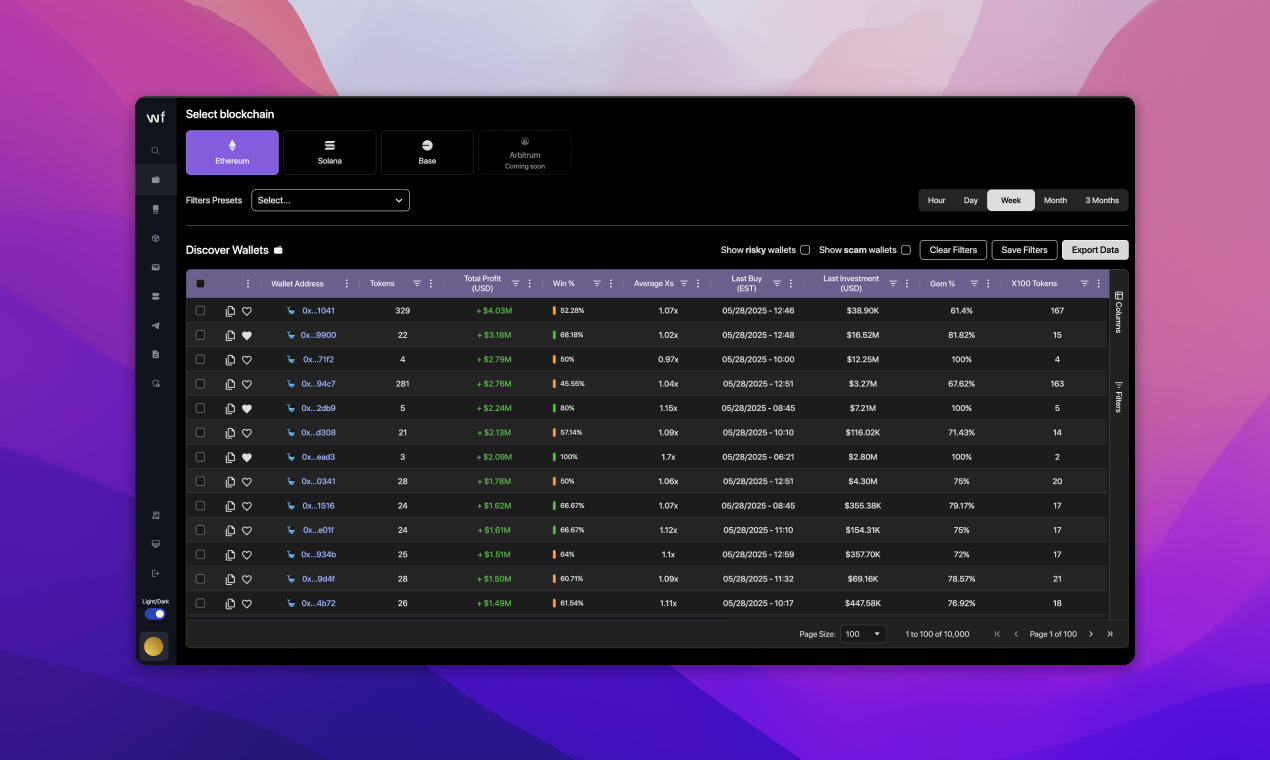Open Wallet Address column menu dots
The width and height of the screenshot is (1270, 760).
347,284
